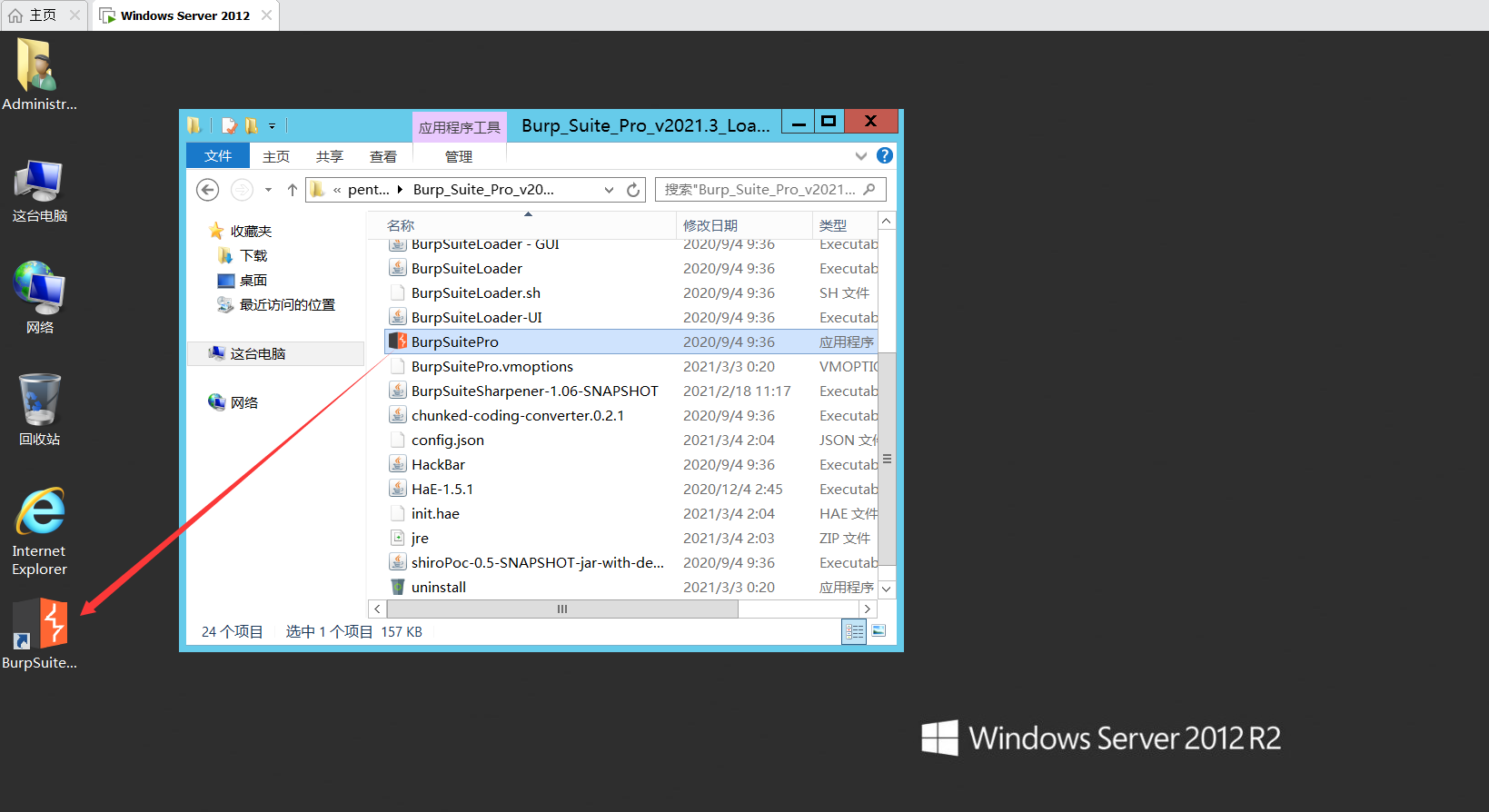Screen dimensions: 1489x812
Task: Open Internet Explorer desktop icon
Action: (x=40, y=512)
